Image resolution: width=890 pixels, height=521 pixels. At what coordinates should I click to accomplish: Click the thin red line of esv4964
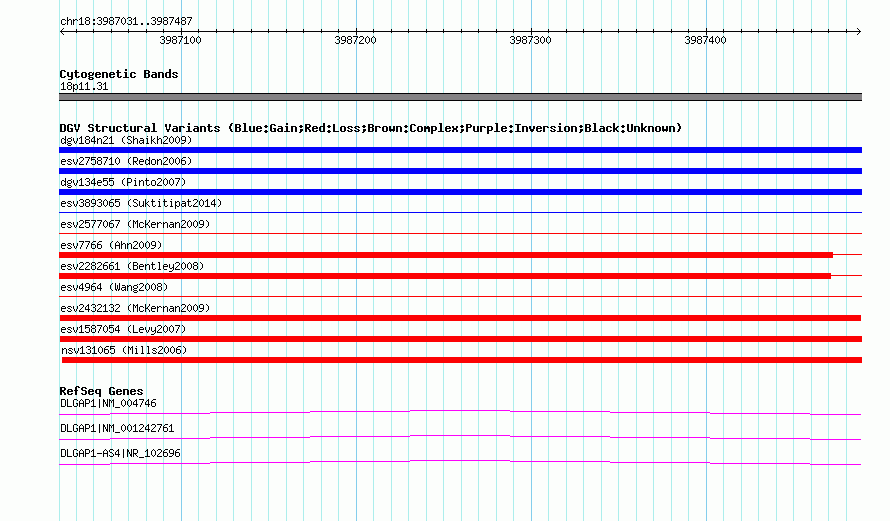(460, 296)
